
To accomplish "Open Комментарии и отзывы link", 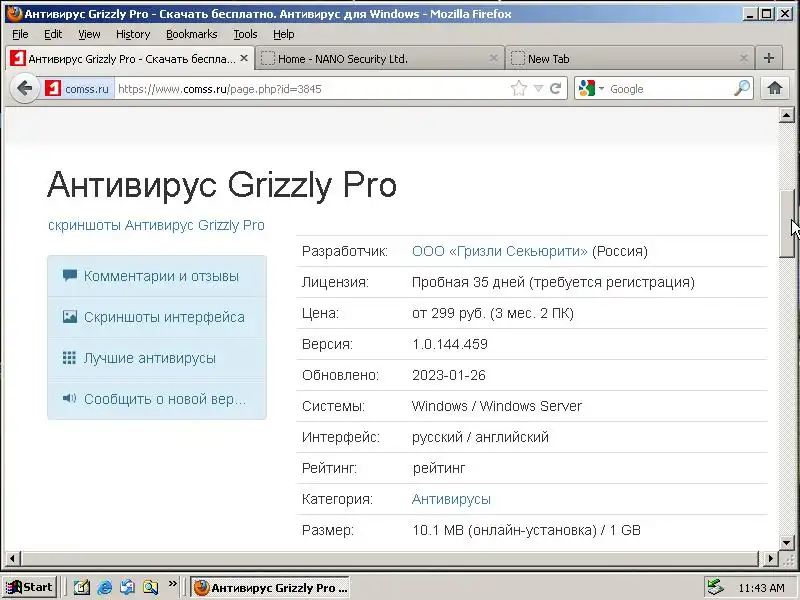I will (161, 276).
